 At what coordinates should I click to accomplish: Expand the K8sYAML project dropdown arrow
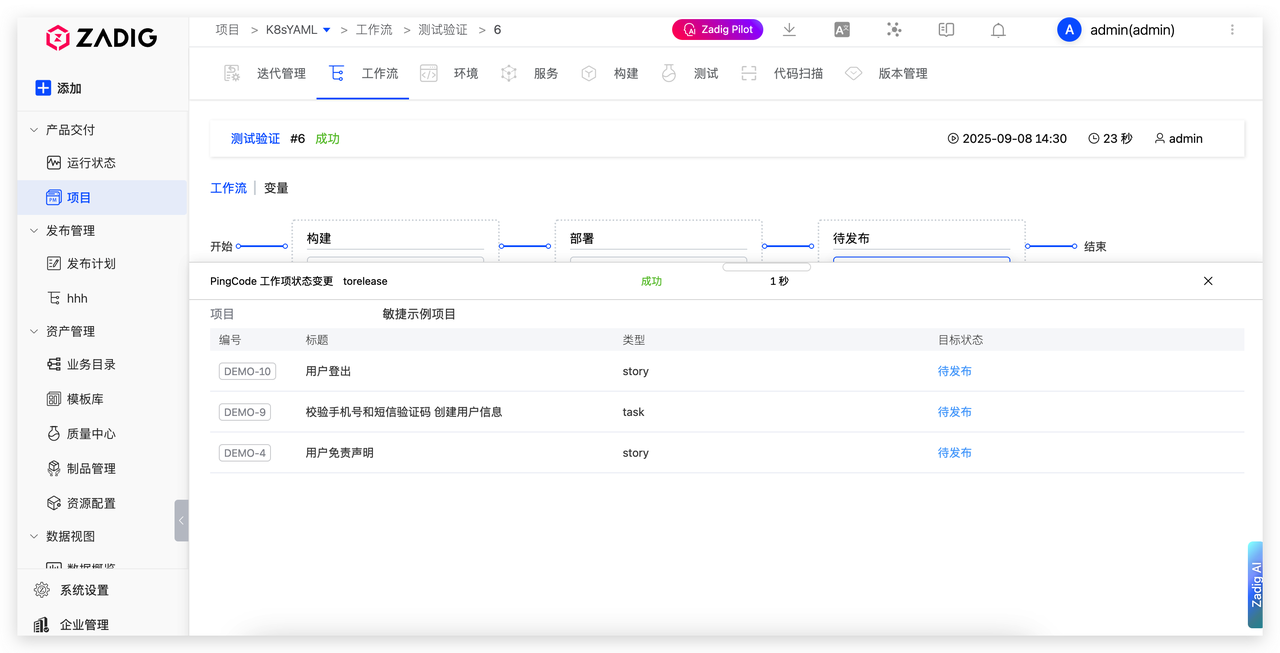(327, 30)
